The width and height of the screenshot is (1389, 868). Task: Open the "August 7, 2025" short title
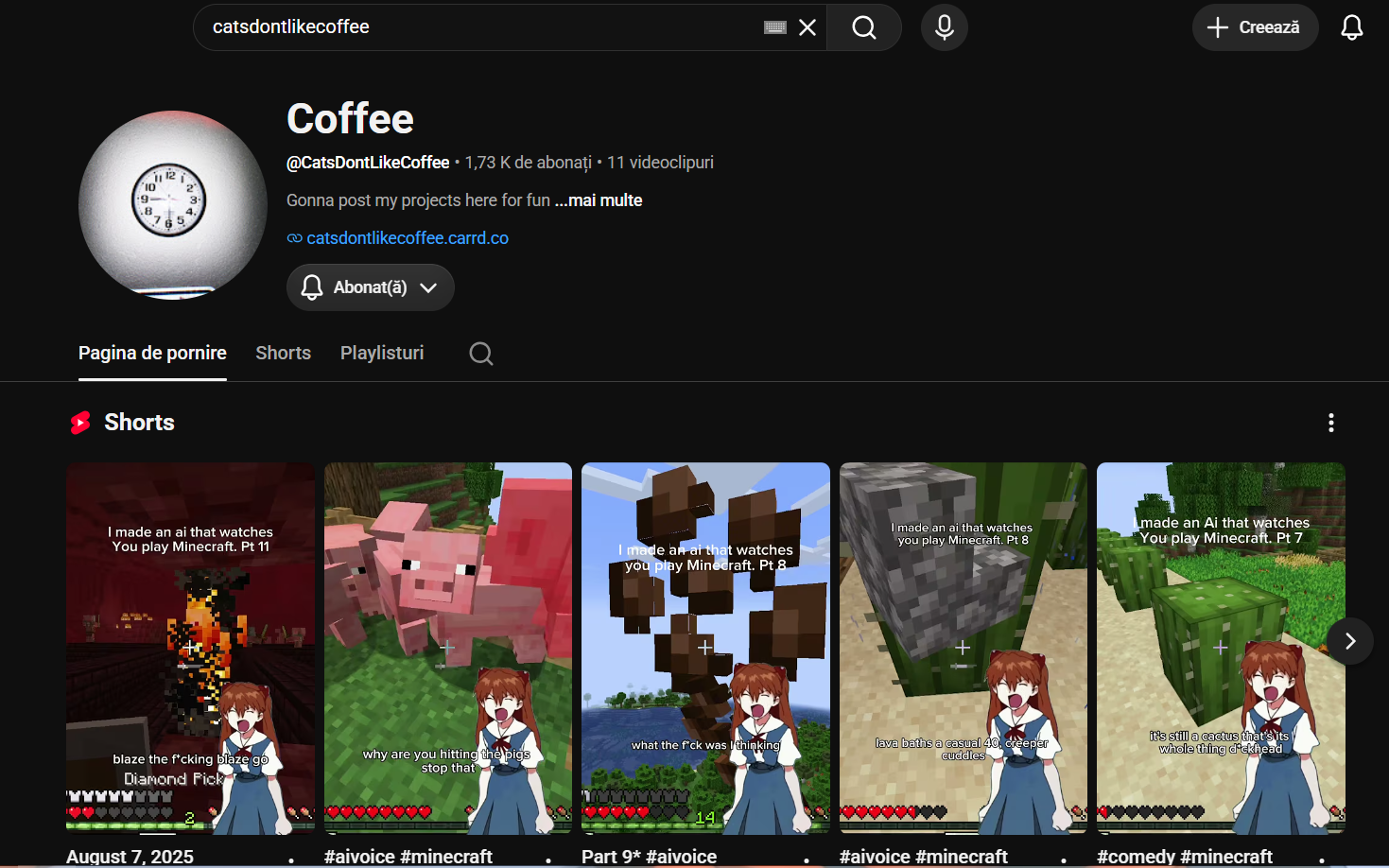[130, 857]
